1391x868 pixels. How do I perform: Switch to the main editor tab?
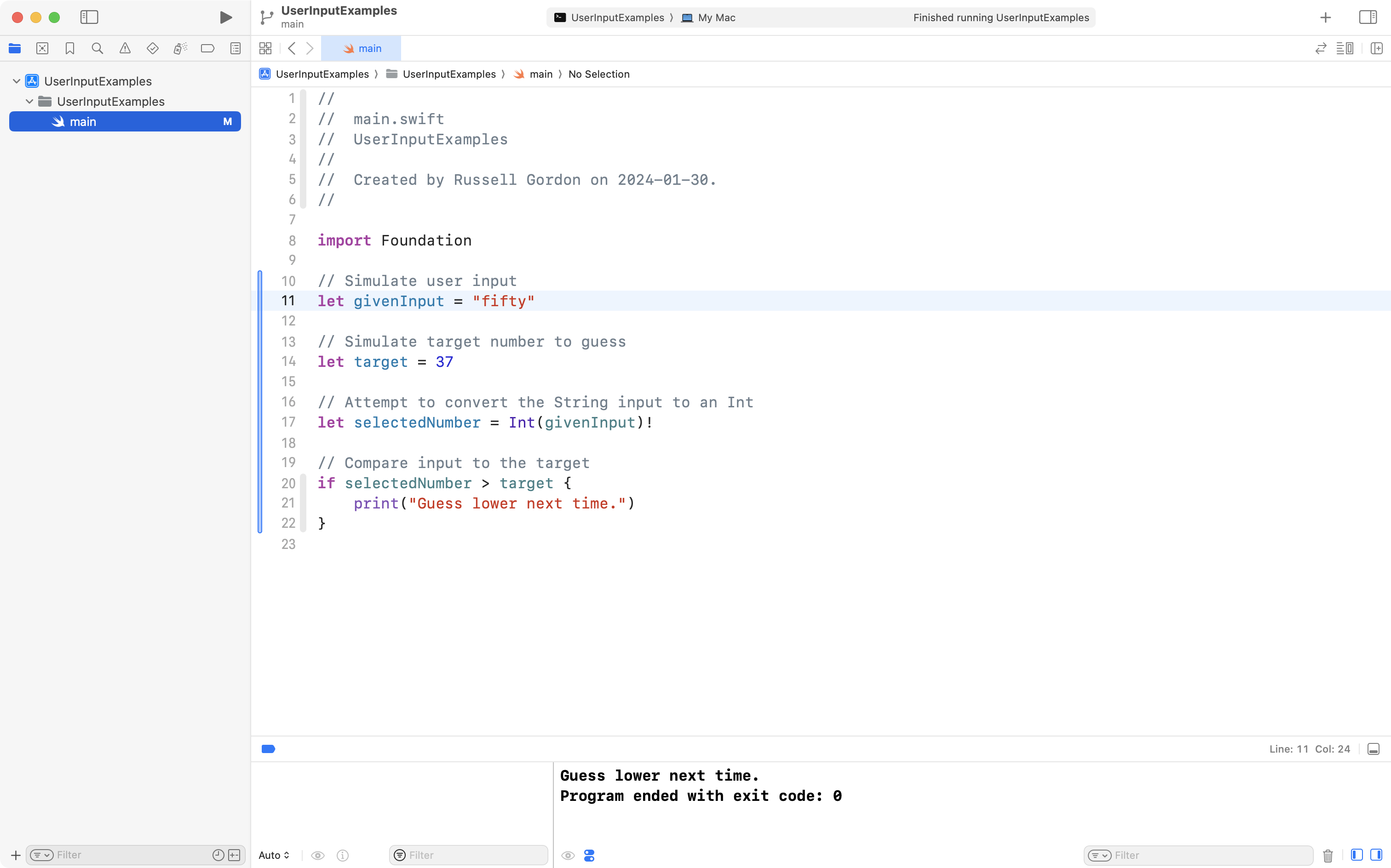[362, 48]
